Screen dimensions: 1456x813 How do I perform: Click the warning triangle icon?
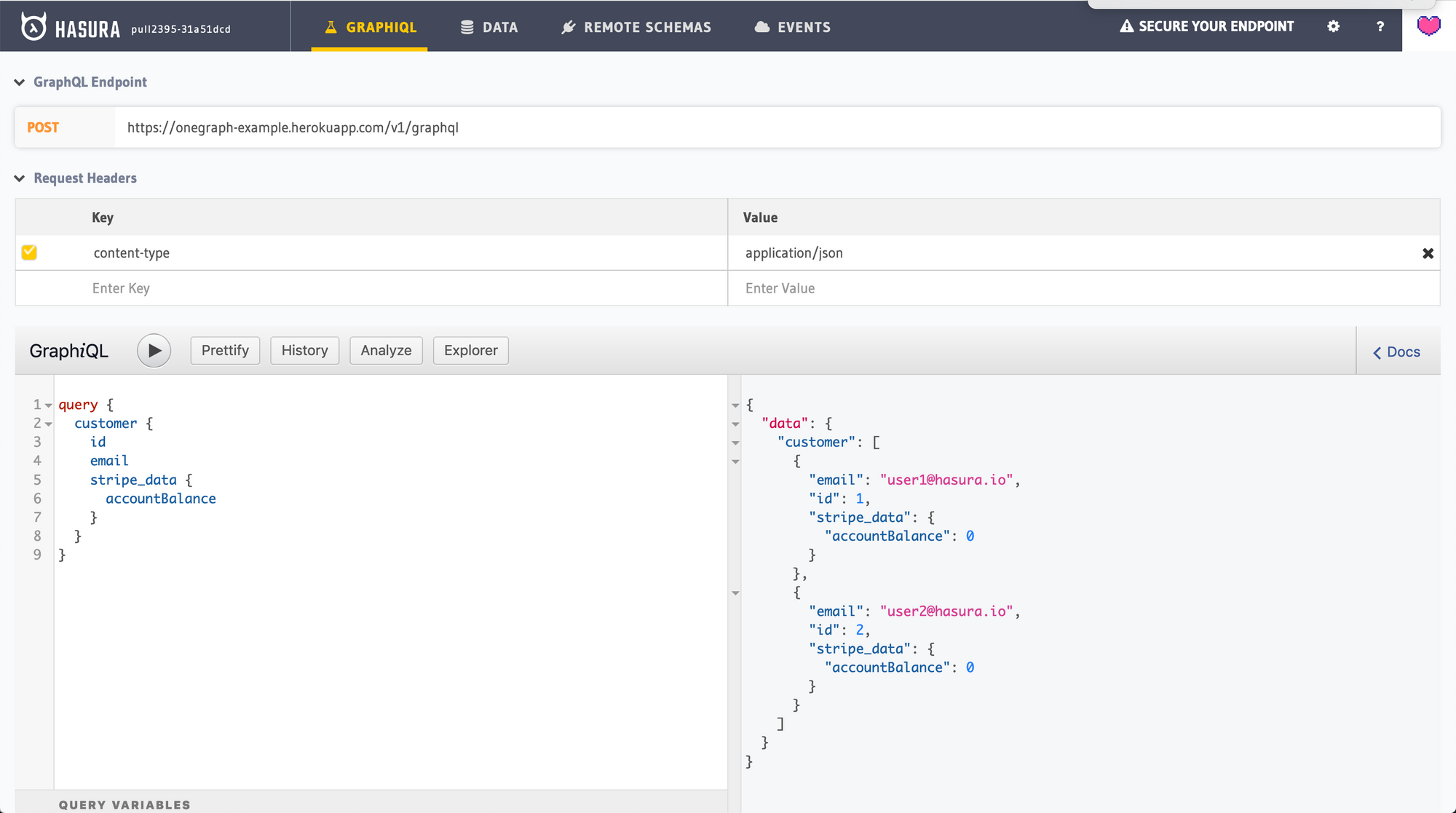[1127, 26]
